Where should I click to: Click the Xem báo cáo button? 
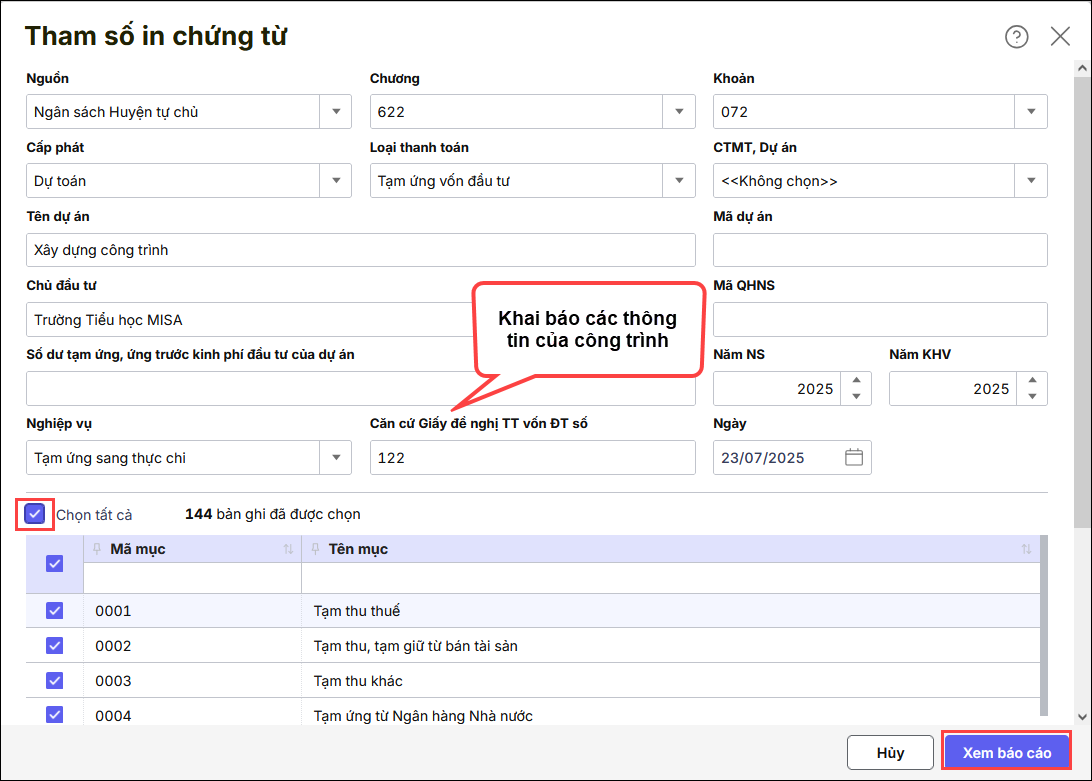(1006, 752)
